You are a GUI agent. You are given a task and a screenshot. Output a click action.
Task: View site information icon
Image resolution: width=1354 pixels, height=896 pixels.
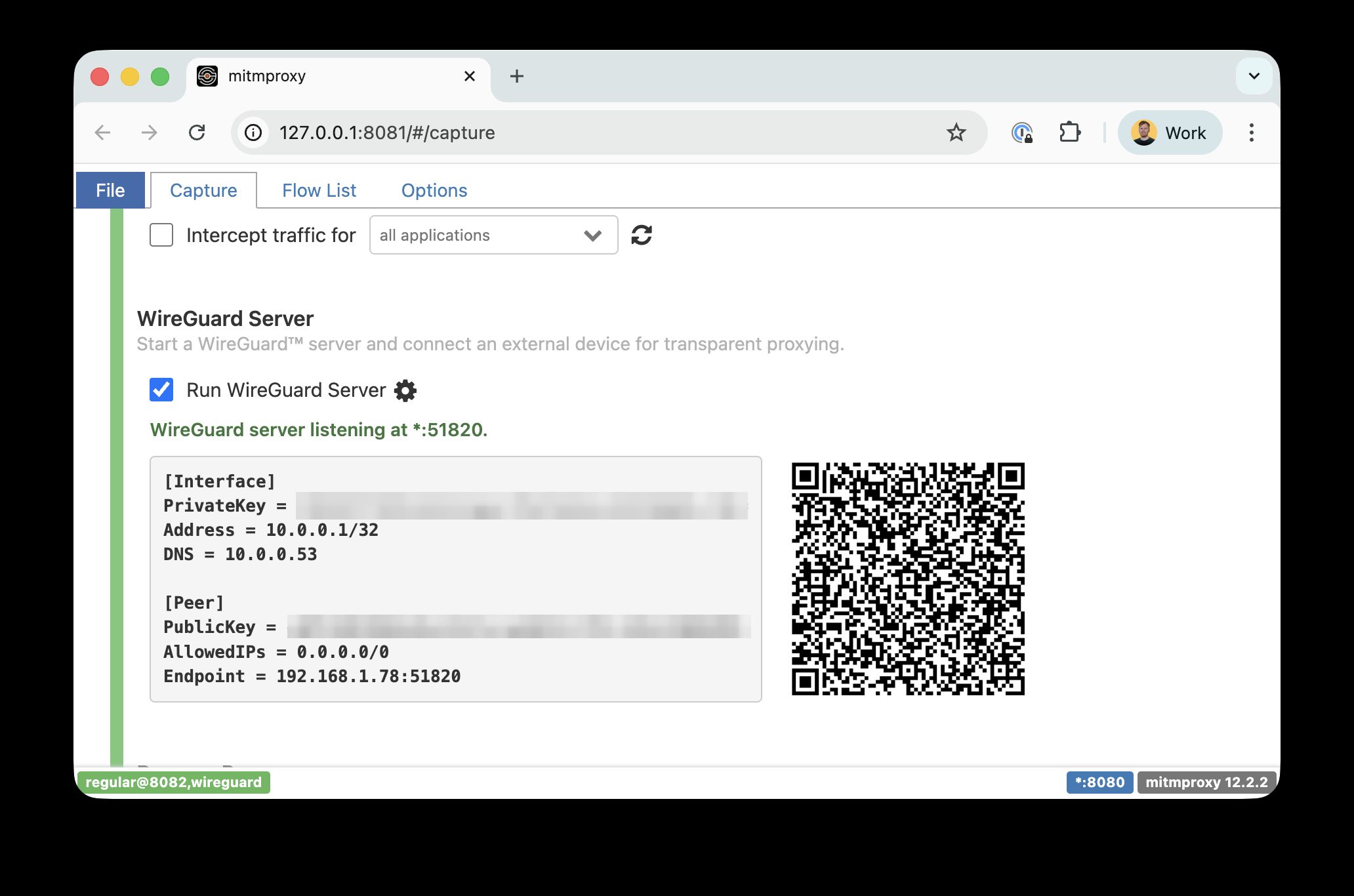point(253,132)
